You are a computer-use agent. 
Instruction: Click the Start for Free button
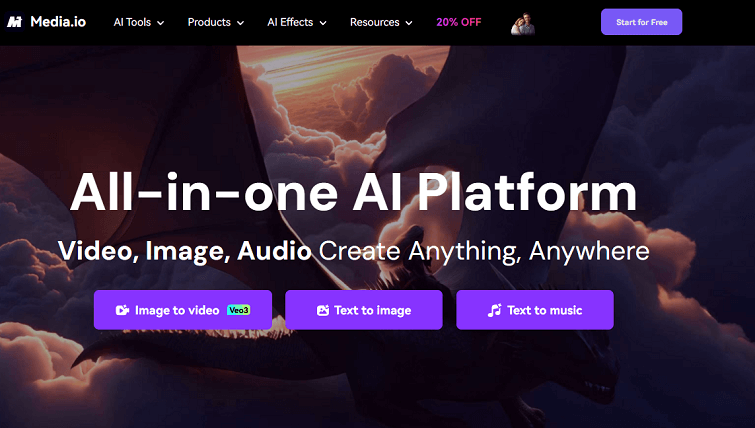641,22
